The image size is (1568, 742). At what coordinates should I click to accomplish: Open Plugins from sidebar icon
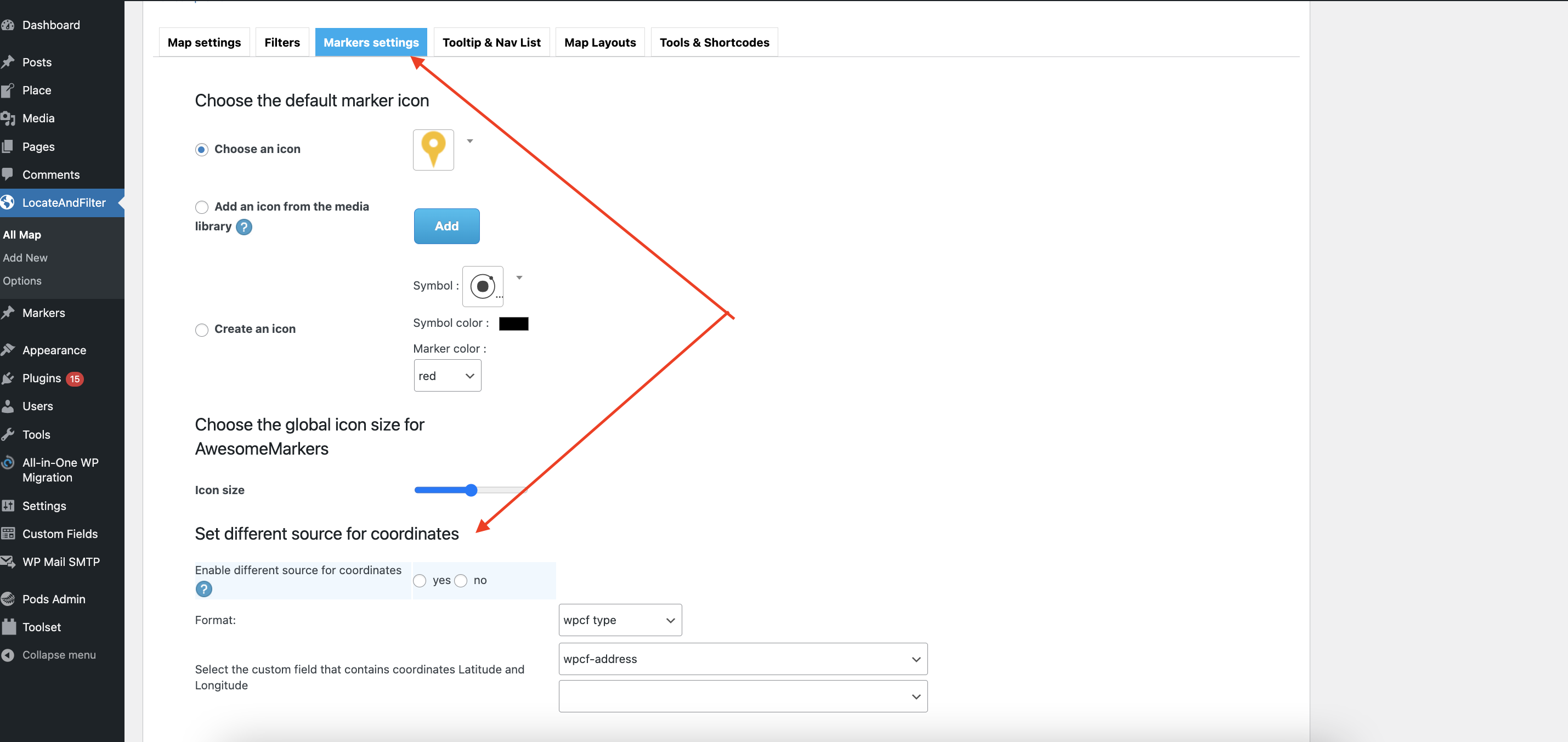8,378
